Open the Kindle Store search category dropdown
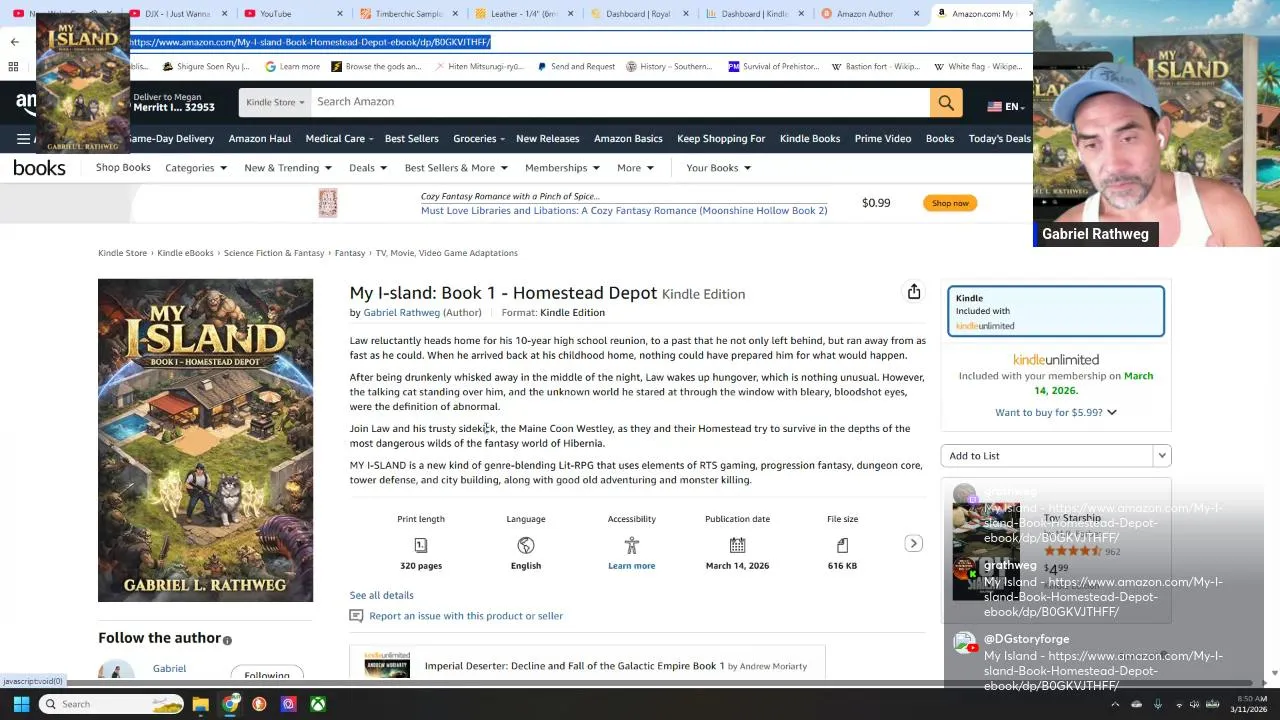Image resolution: width=1280 pixels, height=720 pixels. tap(275, 102)
